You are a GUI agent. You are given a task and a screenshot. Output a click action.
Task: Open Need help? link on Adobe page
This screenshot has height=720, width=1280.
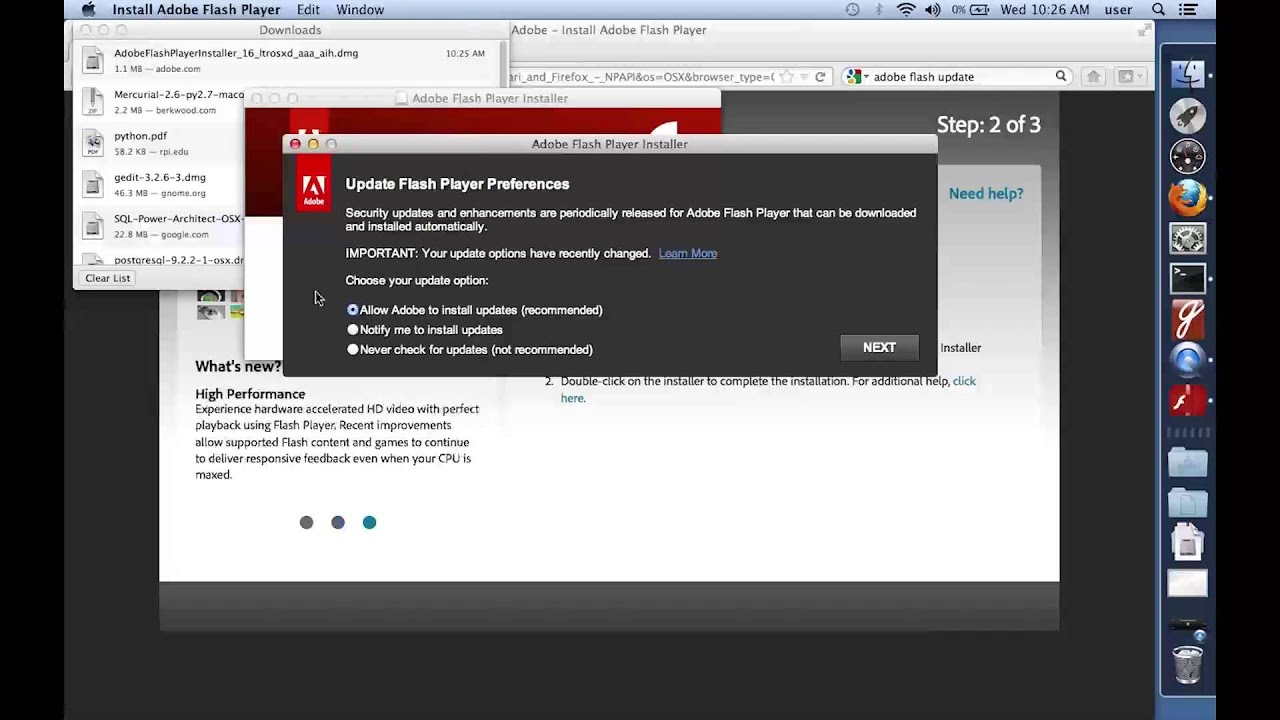pos(986,194)
